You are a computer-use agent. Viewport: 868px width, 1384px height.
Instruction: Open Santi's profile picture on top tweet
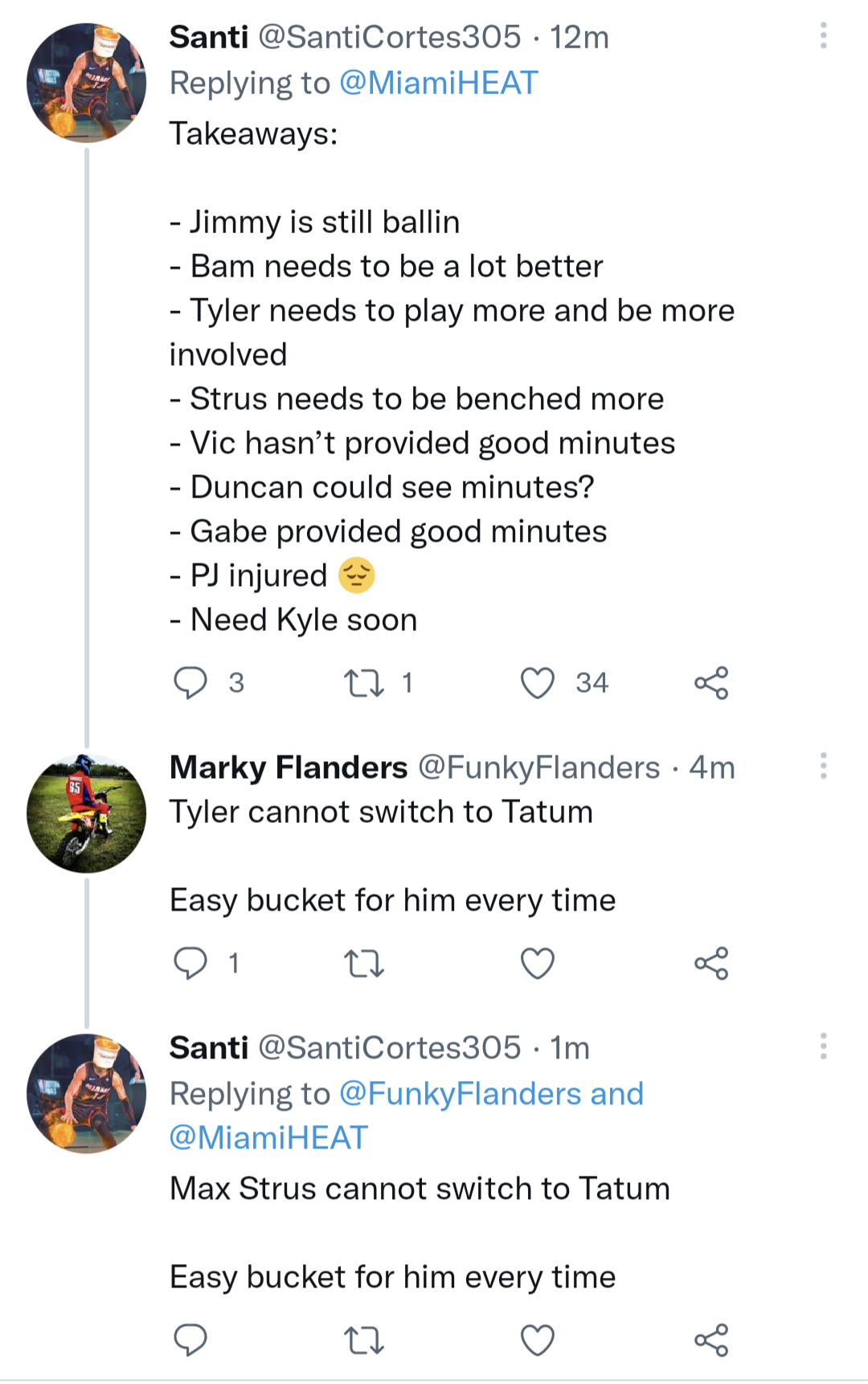pos(87,83)
